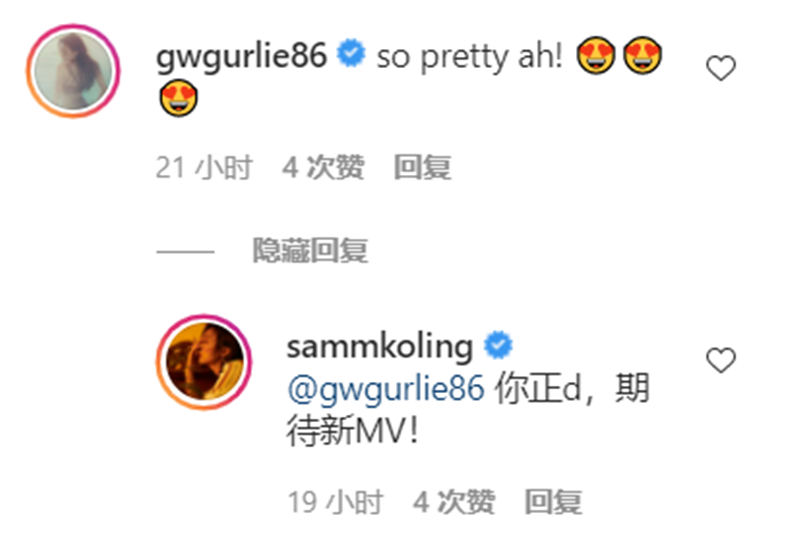Open gwgurlie86's profile picture story
800x536 pixels.
73,71
